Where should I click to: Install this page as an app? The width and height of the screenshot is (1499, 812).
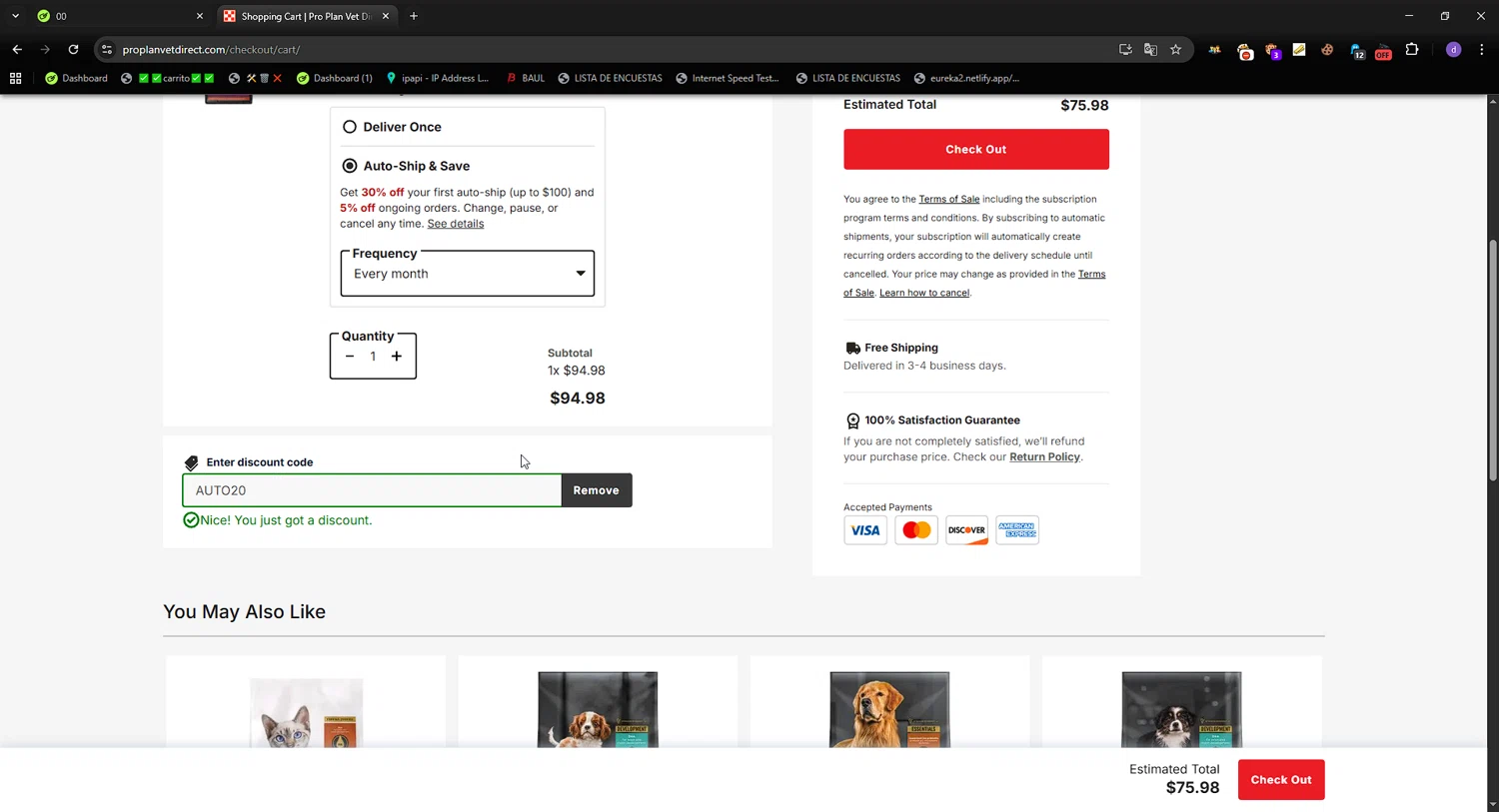(x=1125, y=49)
